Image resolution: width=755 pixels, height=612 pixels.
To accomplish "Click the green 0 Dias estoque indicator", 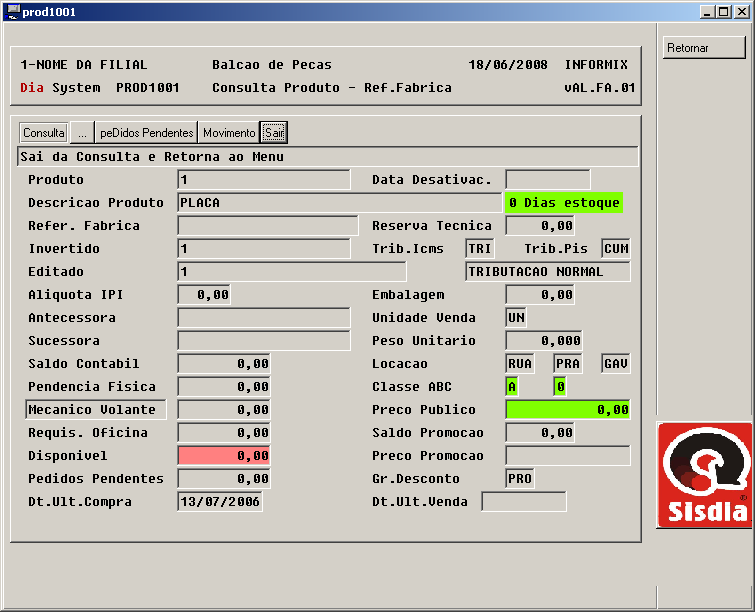I will (x=564, y=203).
